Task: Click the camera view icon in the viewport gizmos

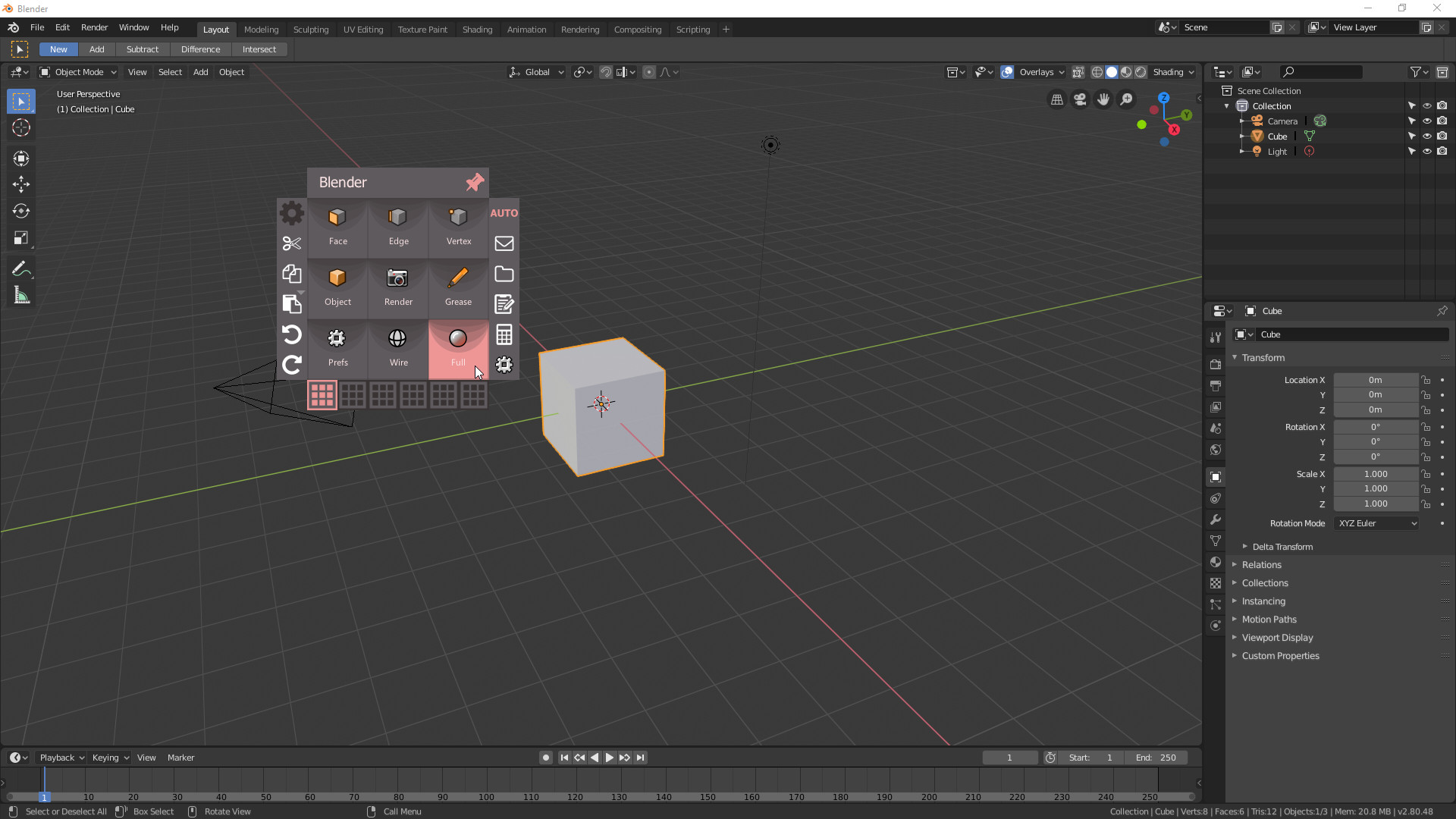Action: point(1080,99)
